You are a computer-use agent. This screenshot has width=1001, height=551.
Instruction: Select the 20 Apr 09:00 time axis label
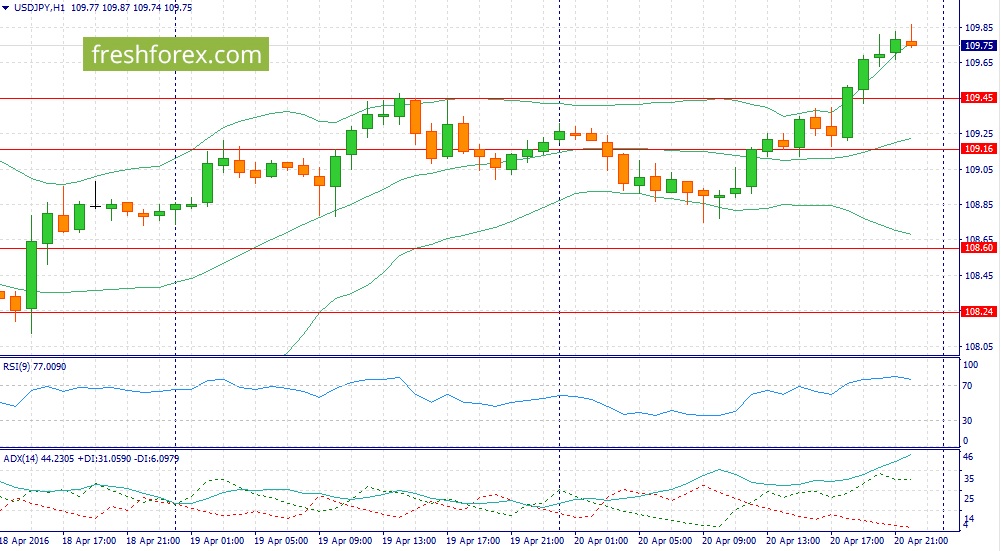[730, 540]
